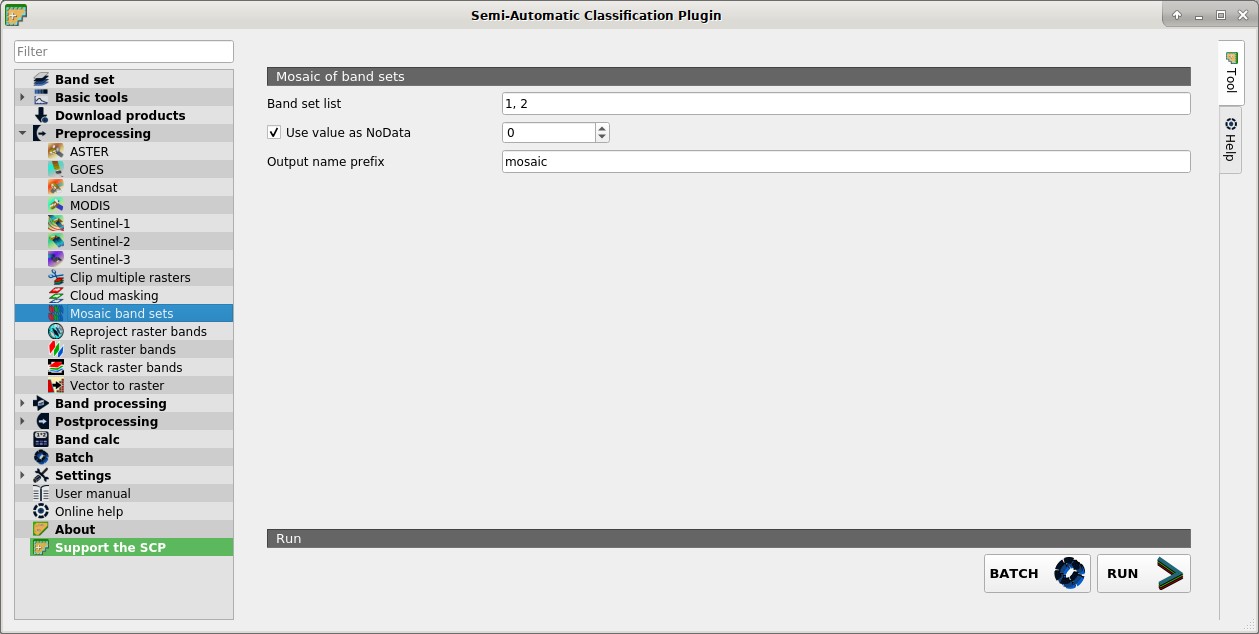Click the GOES icon
This screenshot has height=634, width=1259.
(56, 169)
